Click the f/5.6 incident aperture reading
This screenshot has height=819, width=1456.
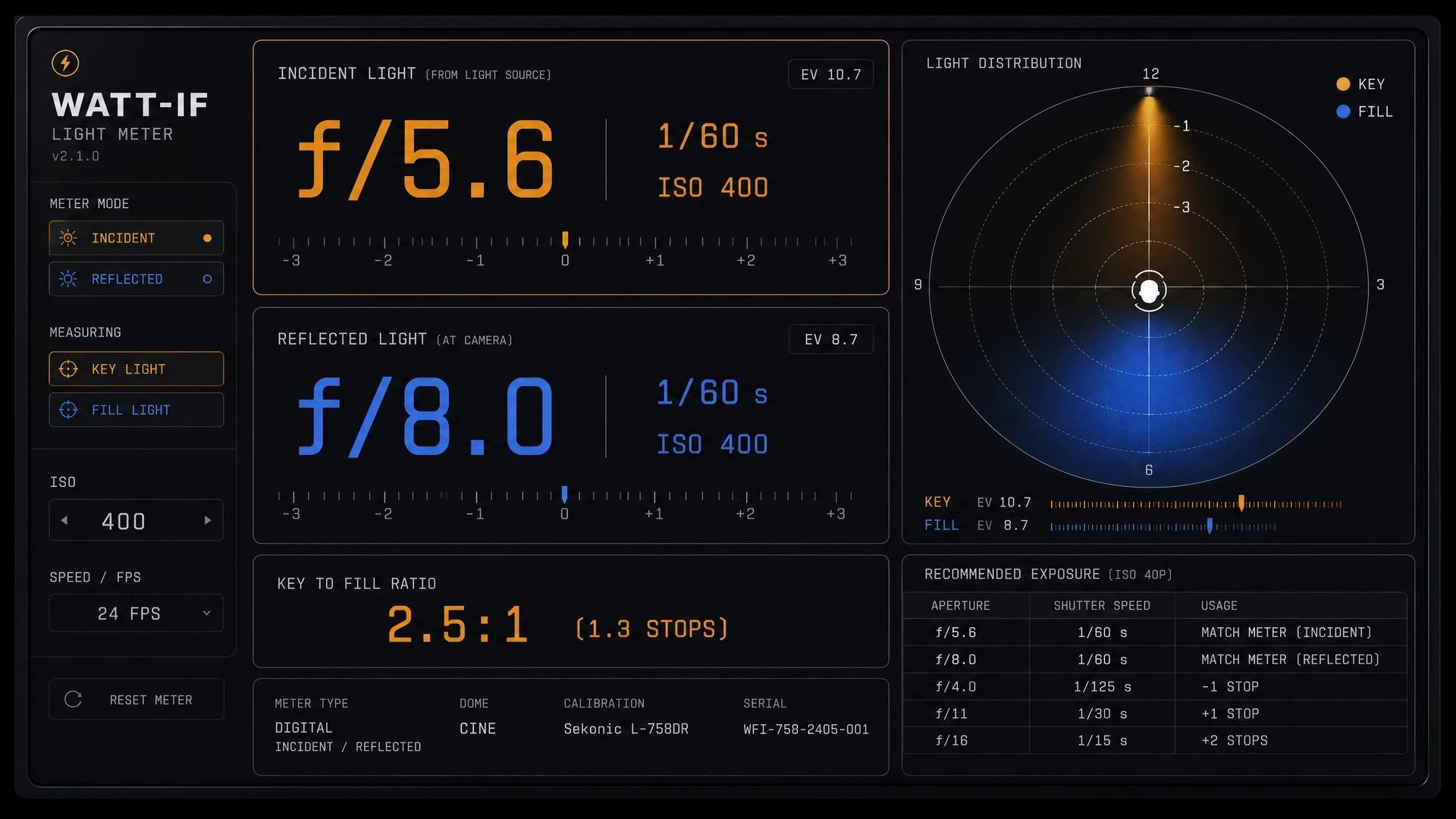(x=425, y=160)
